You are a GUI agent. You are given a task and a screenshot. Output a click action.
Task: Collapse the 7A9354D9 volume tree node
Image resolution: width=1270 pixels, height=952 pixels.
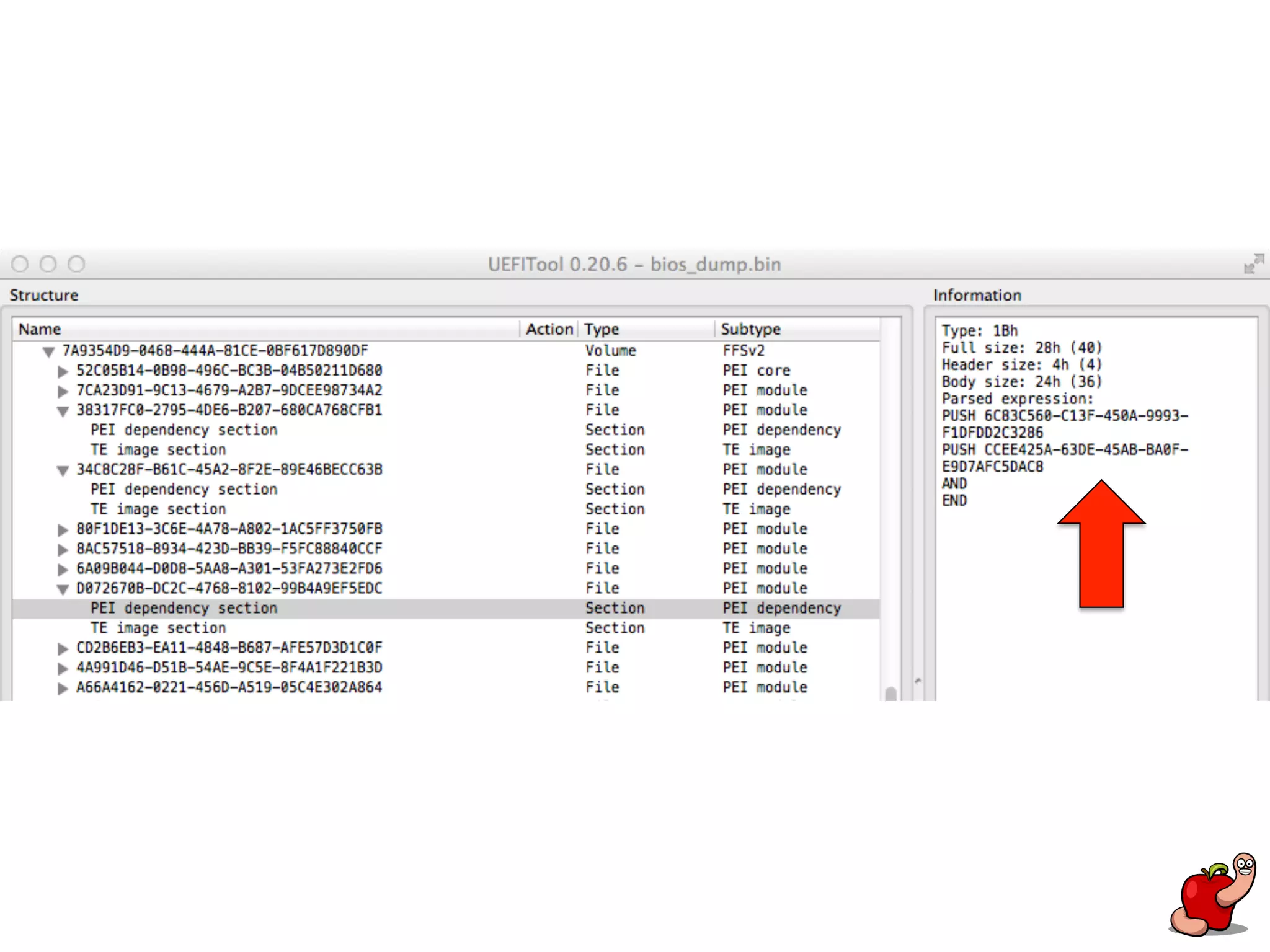coord(48,352)
